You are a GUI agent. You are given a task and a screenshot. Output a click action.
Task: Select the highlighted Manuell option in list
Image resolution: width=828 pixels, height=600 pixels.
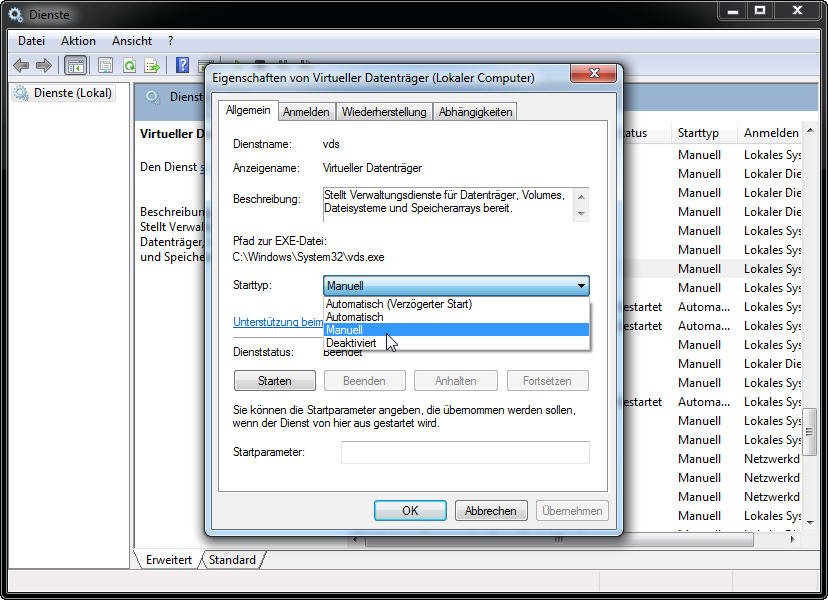pyautogui.click(x=456, y=330)
